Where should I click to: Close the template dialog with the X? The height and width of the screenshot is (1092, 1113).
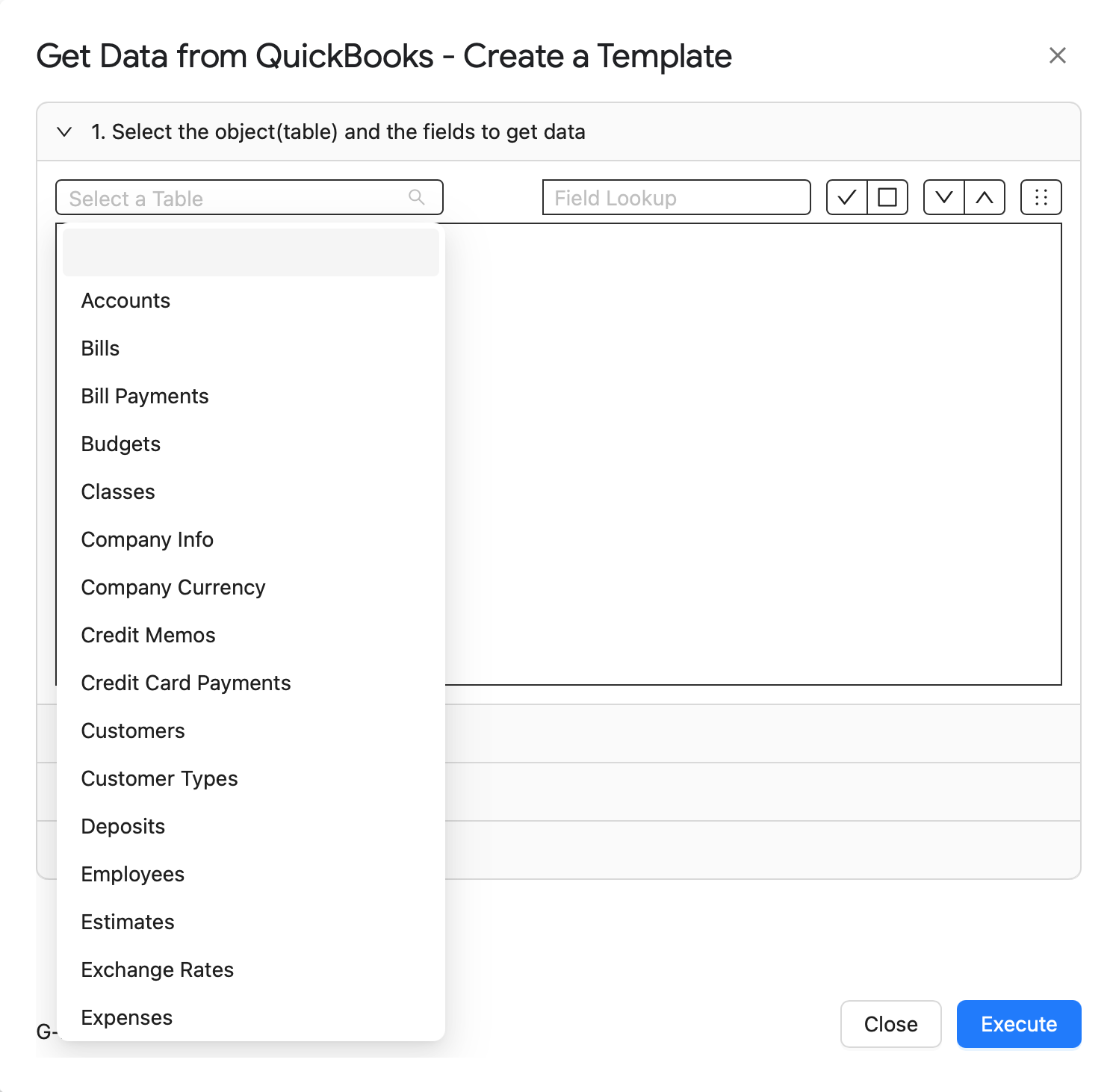(x=1057, y=55)
